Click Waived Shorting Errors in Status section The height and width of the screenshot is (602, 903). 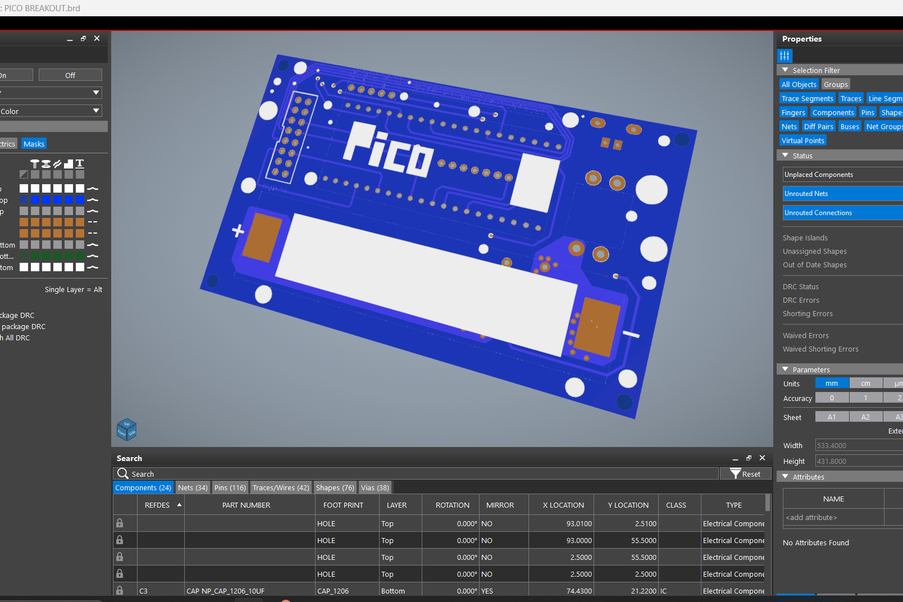[x=820, y=349]
